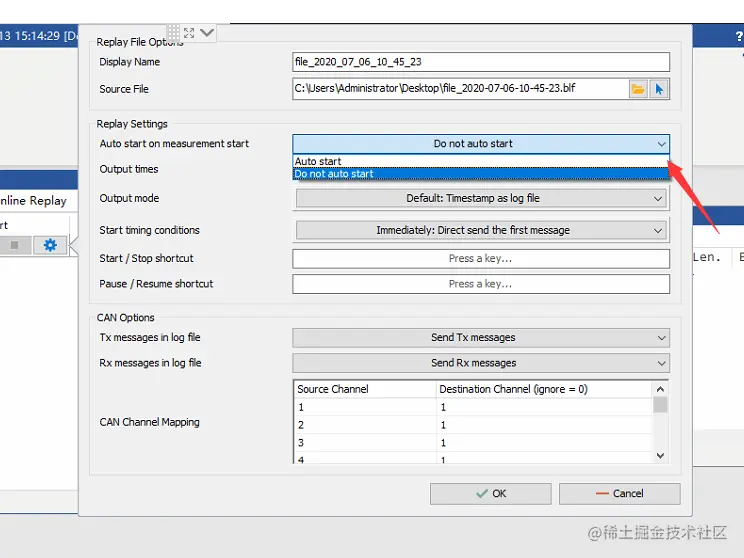The image size is (744, 558).
Task: Choose 'Do not auto start' list option
Action: (481, 174)
